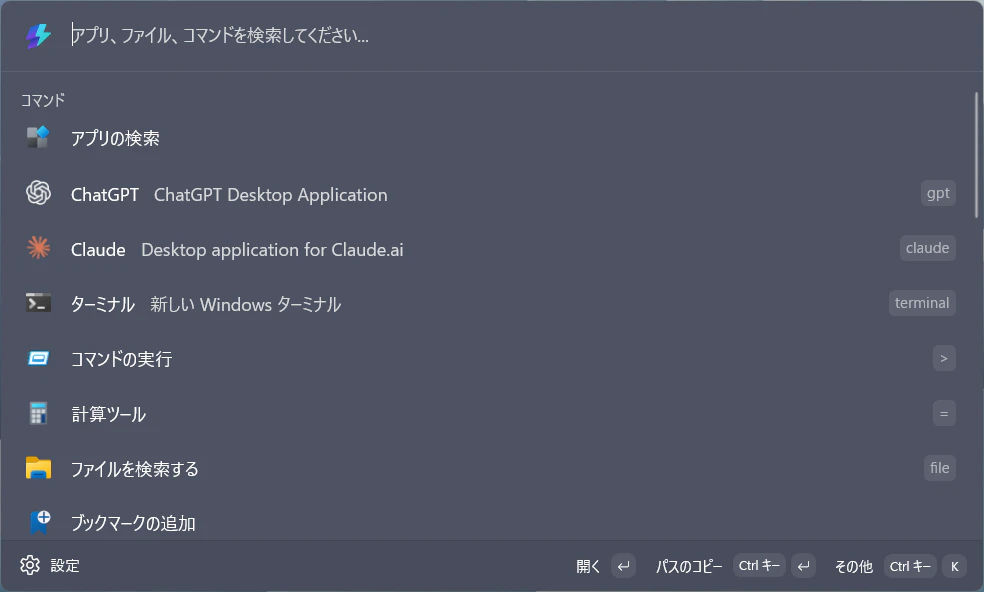984x592 pixels.
Task: Click the 計算ツール calculator icon
Action: pos(38,413)
